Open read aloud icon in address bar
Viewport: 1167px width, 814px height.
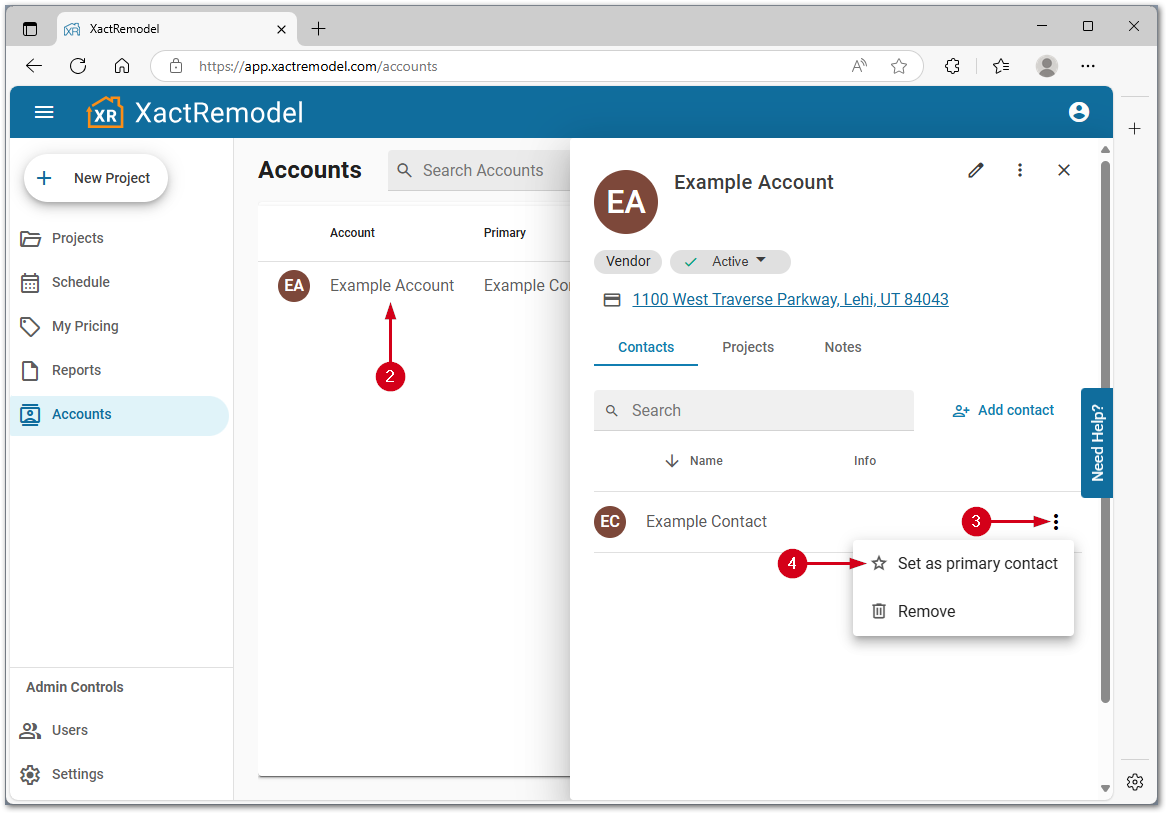pyautogui.click(x=859, y=66)
